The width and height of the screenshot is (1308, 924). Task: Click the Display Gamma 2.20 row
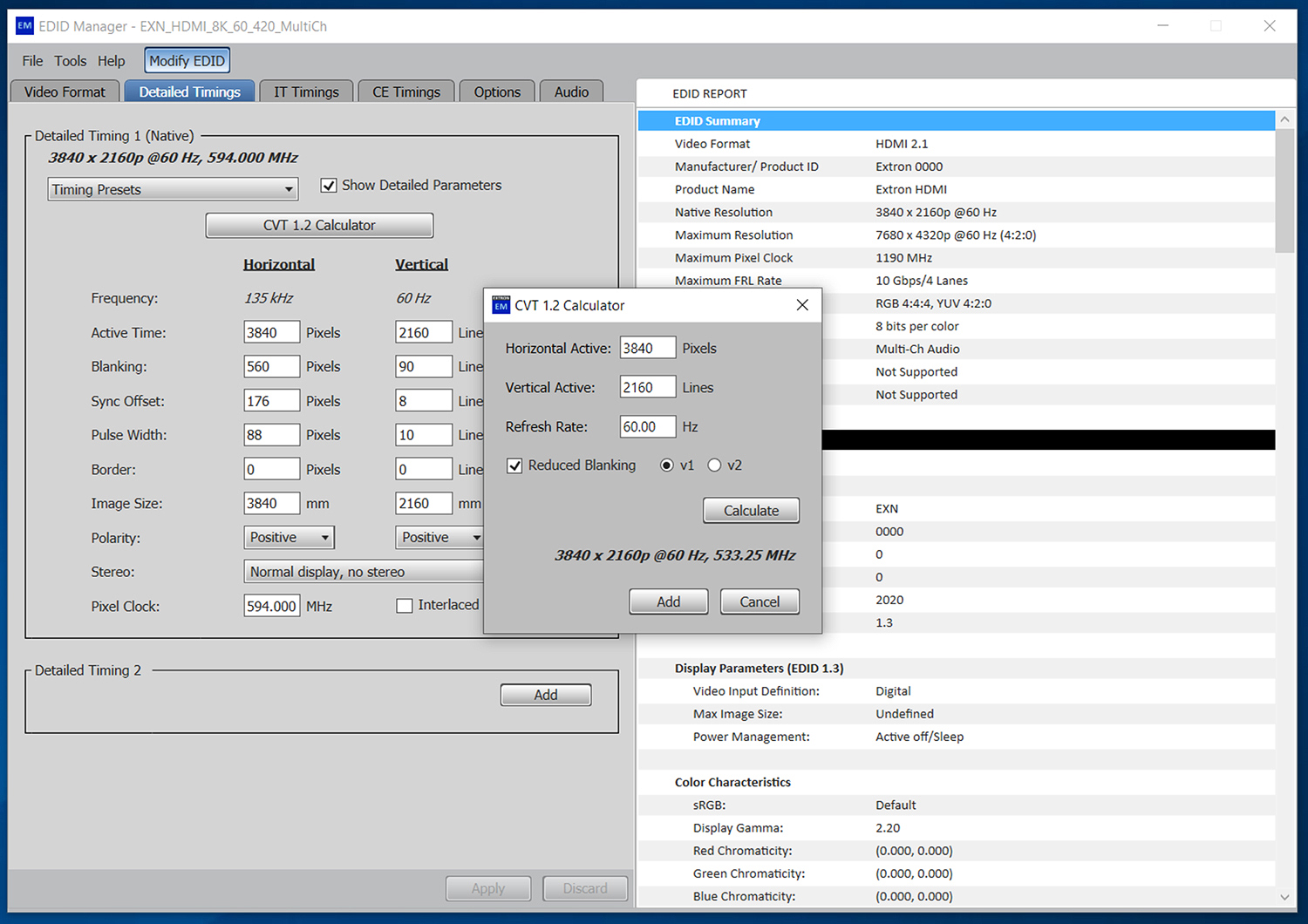pos(957,828)
